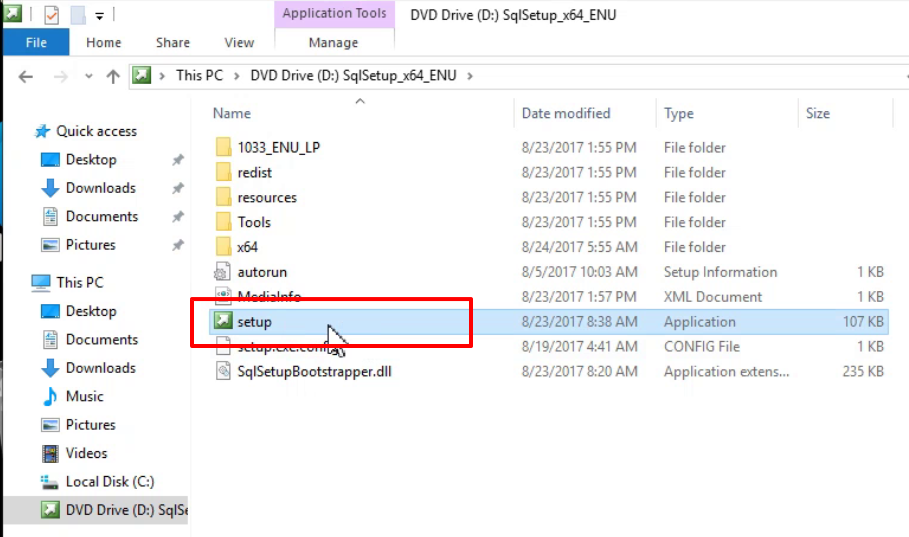Viewport: 909px width, 537px height.
Task: Select the Tools folder
Action: (x=254, y=222)
